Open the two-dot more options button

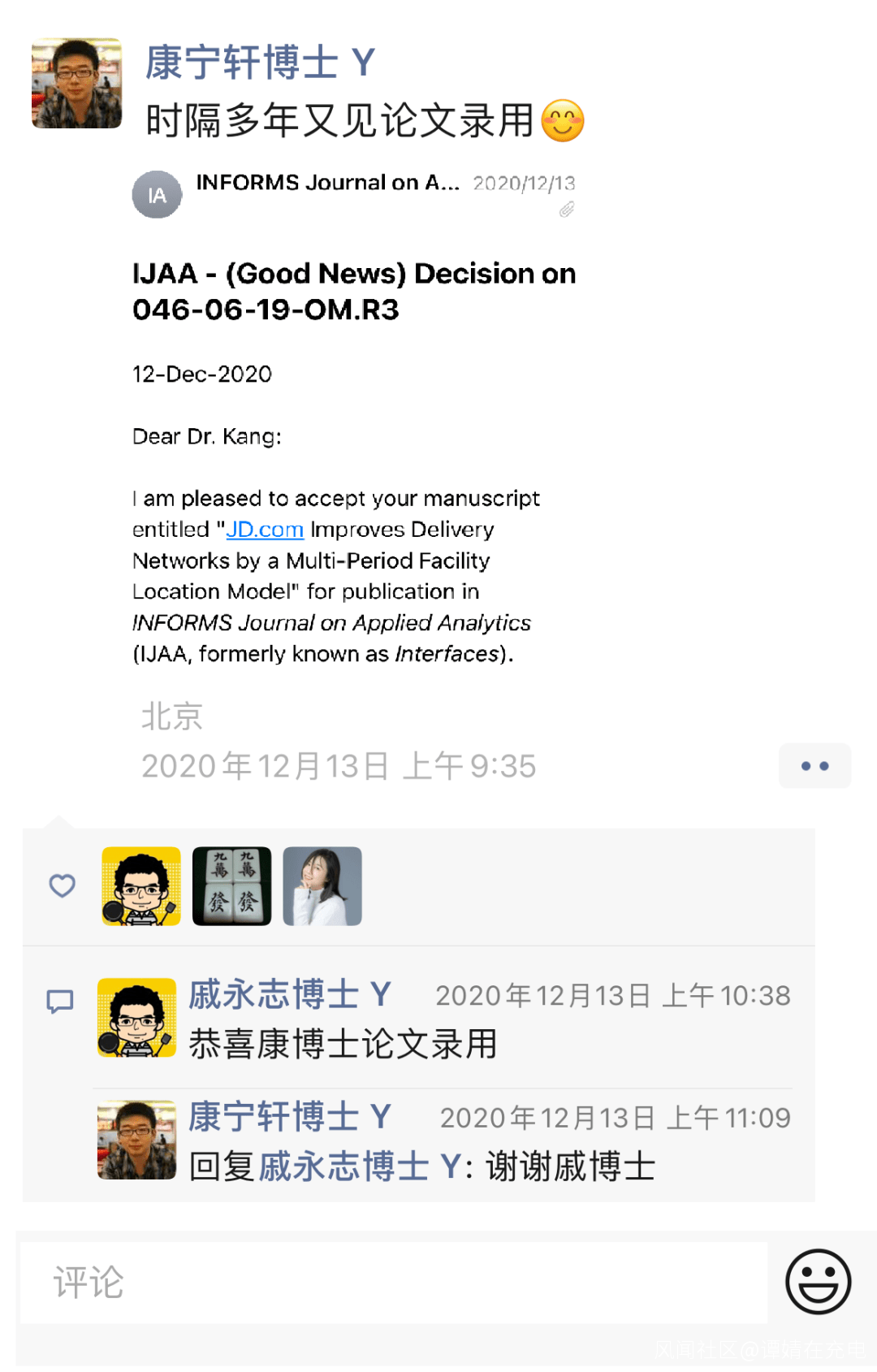(814, 765)
